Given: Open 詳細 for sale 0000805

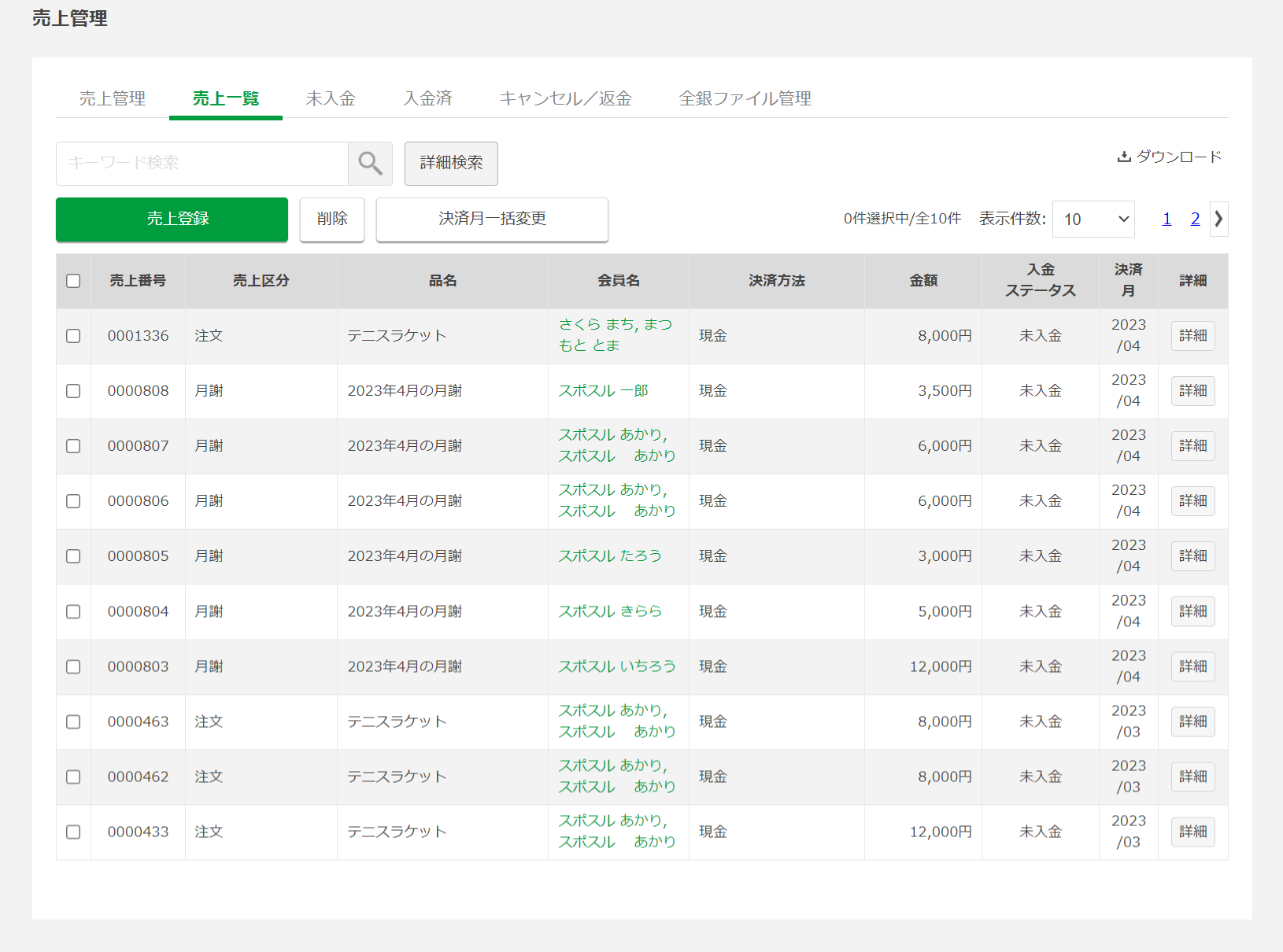Looking at the screenshot, I should 1192,556.
